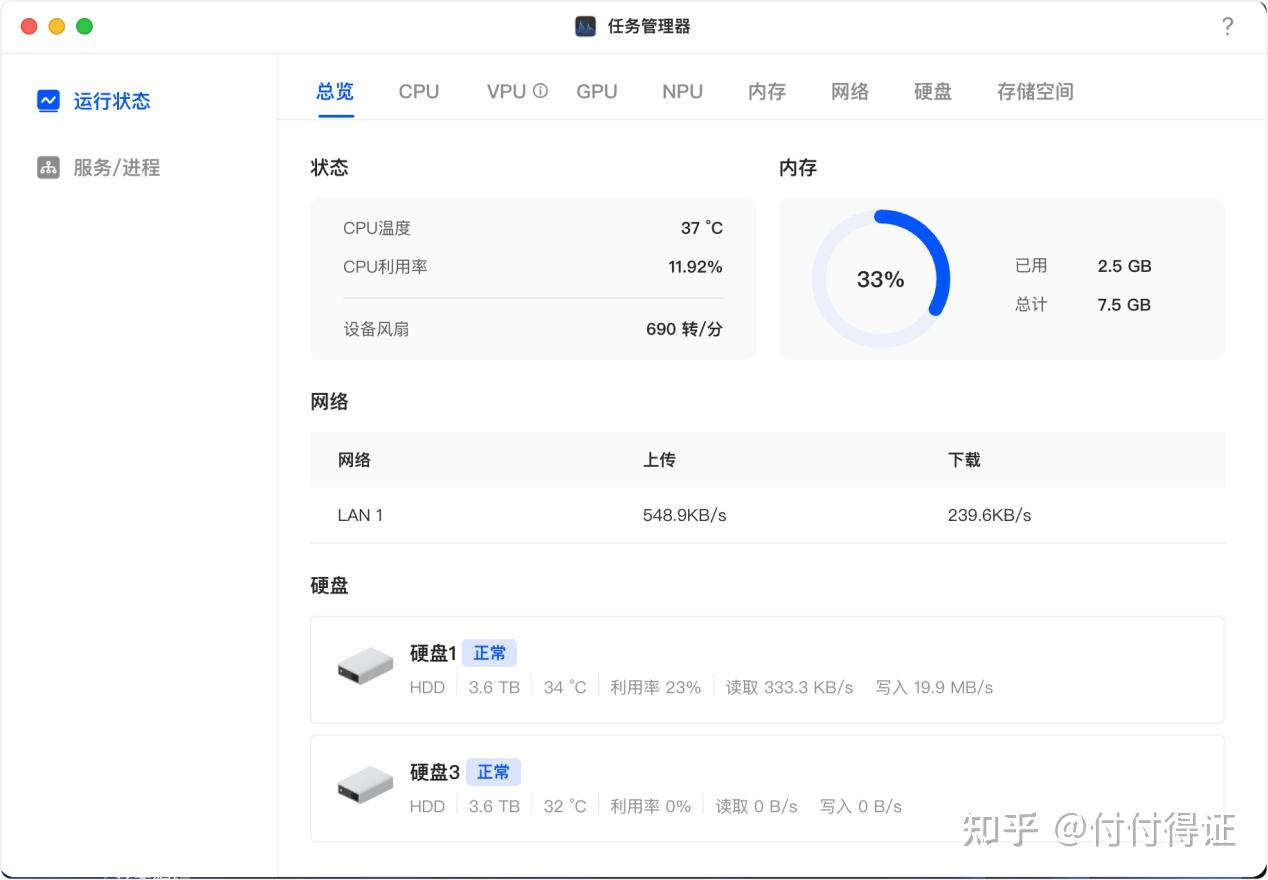Viewport: 1268px width, 880px height.
Task: Open the 网络 tab
Action: (849, 91)
